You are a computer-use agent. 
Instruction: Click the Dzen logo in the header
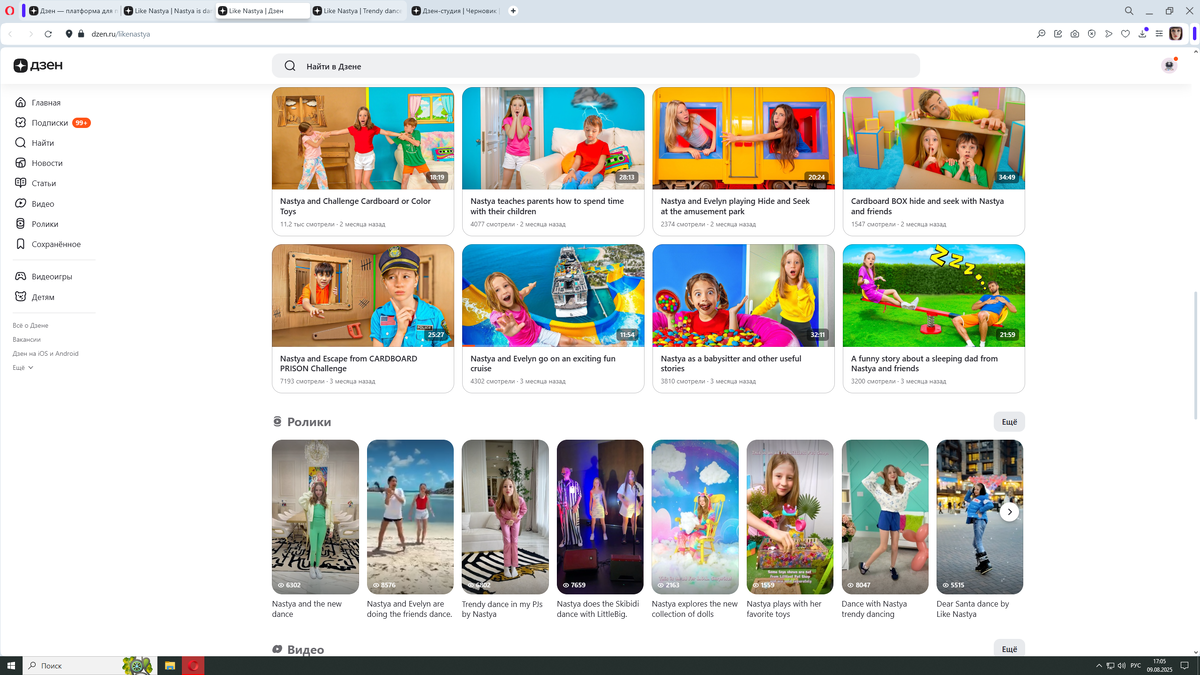coord(38,66)
